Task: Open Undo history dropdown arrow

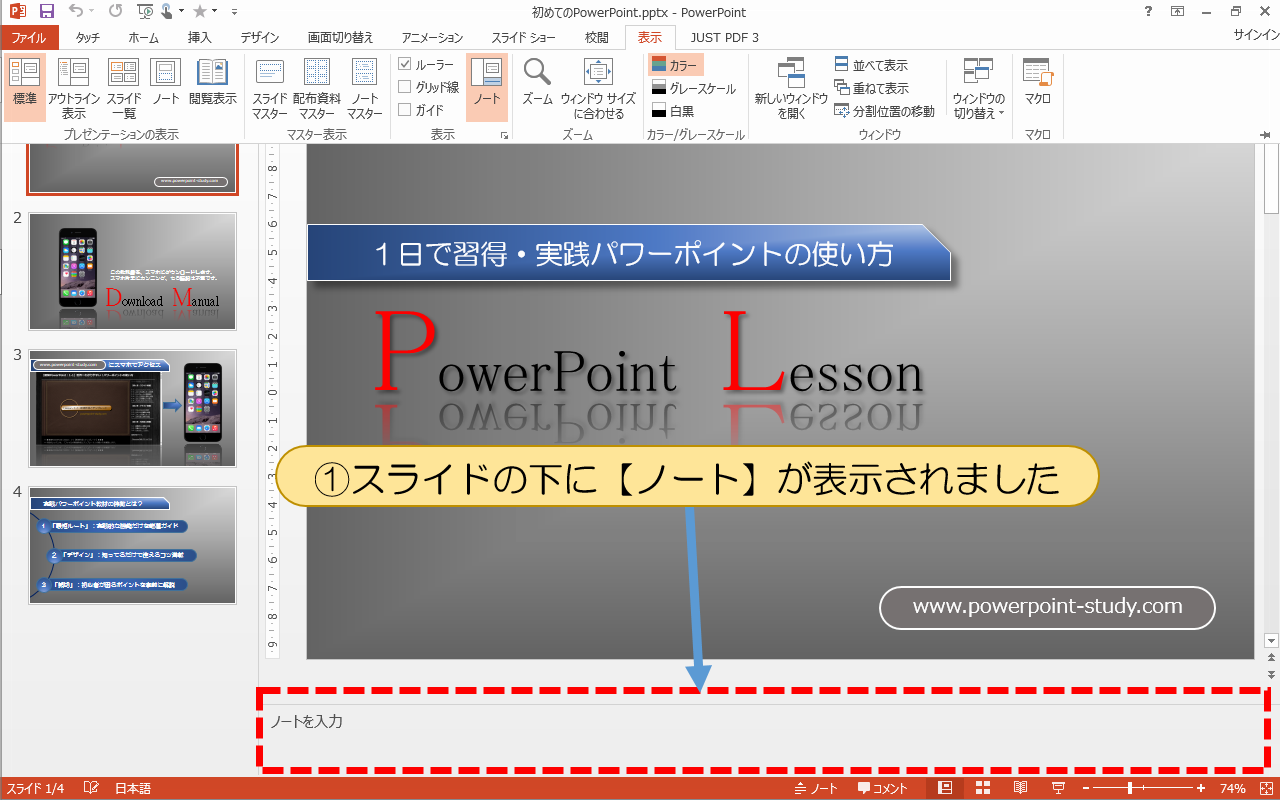Action: 92,12
